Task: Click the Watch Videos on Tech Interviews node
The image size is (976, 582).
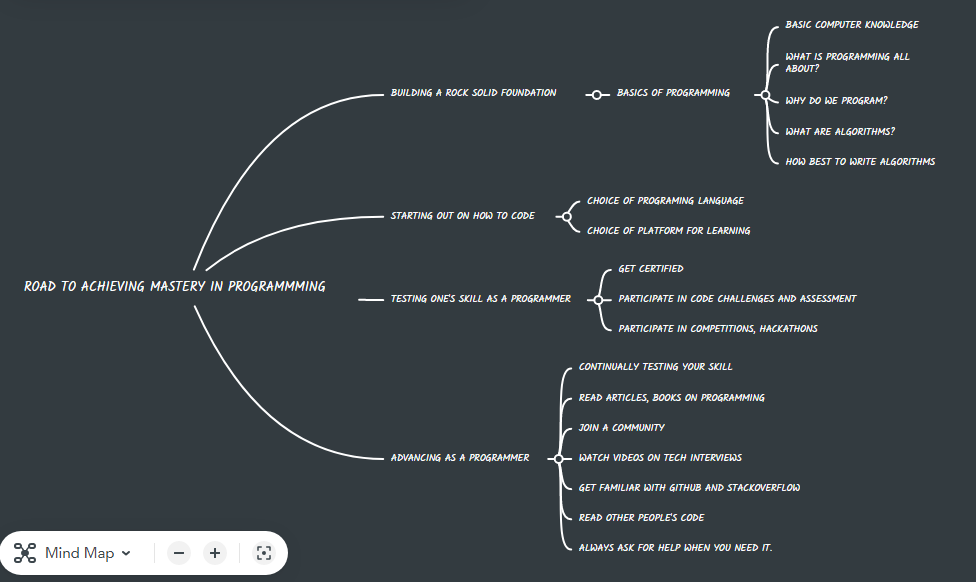Action: click(x=661, y=457)
